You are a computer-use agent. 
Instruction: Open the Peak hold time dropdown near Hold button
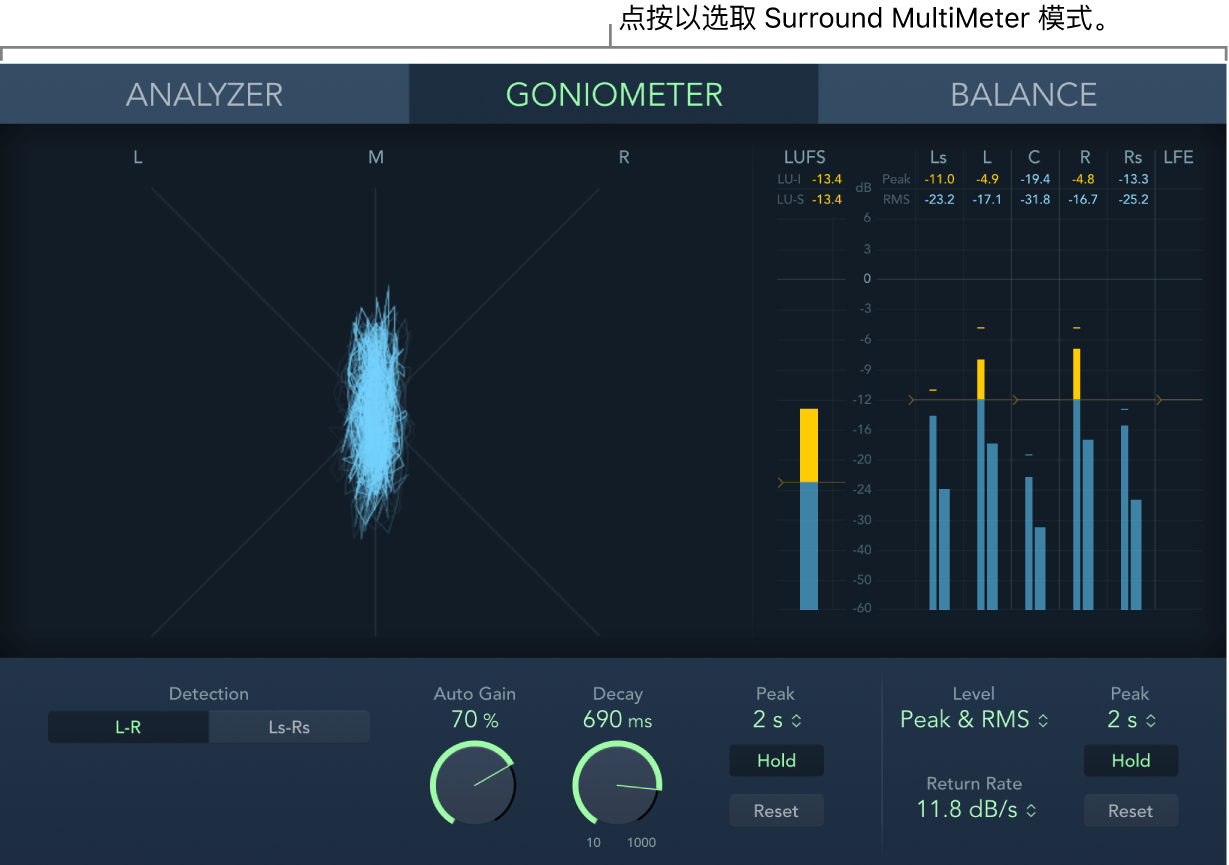pos(776,719)
